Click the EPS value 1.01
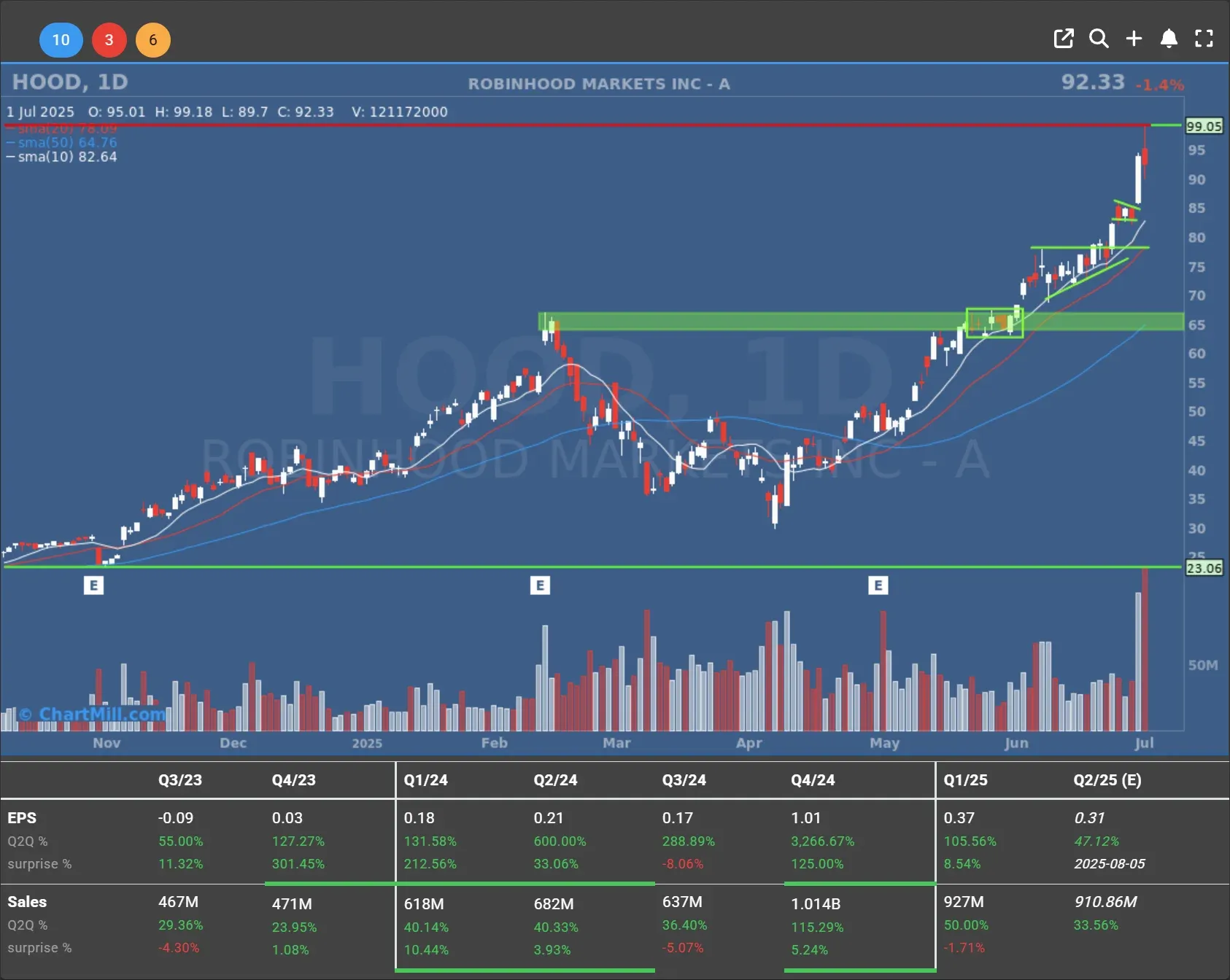 806,818
